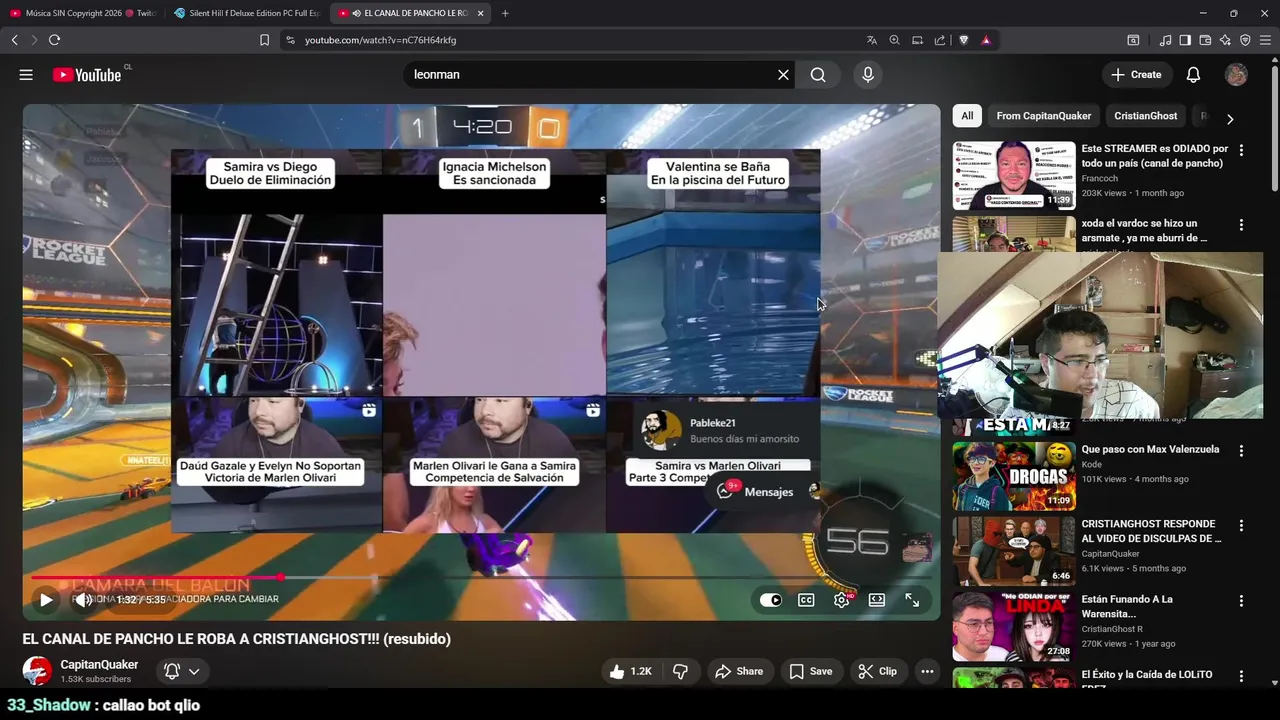Toggle the browser sidebar panel
1280x720 pixels.
1185,40
